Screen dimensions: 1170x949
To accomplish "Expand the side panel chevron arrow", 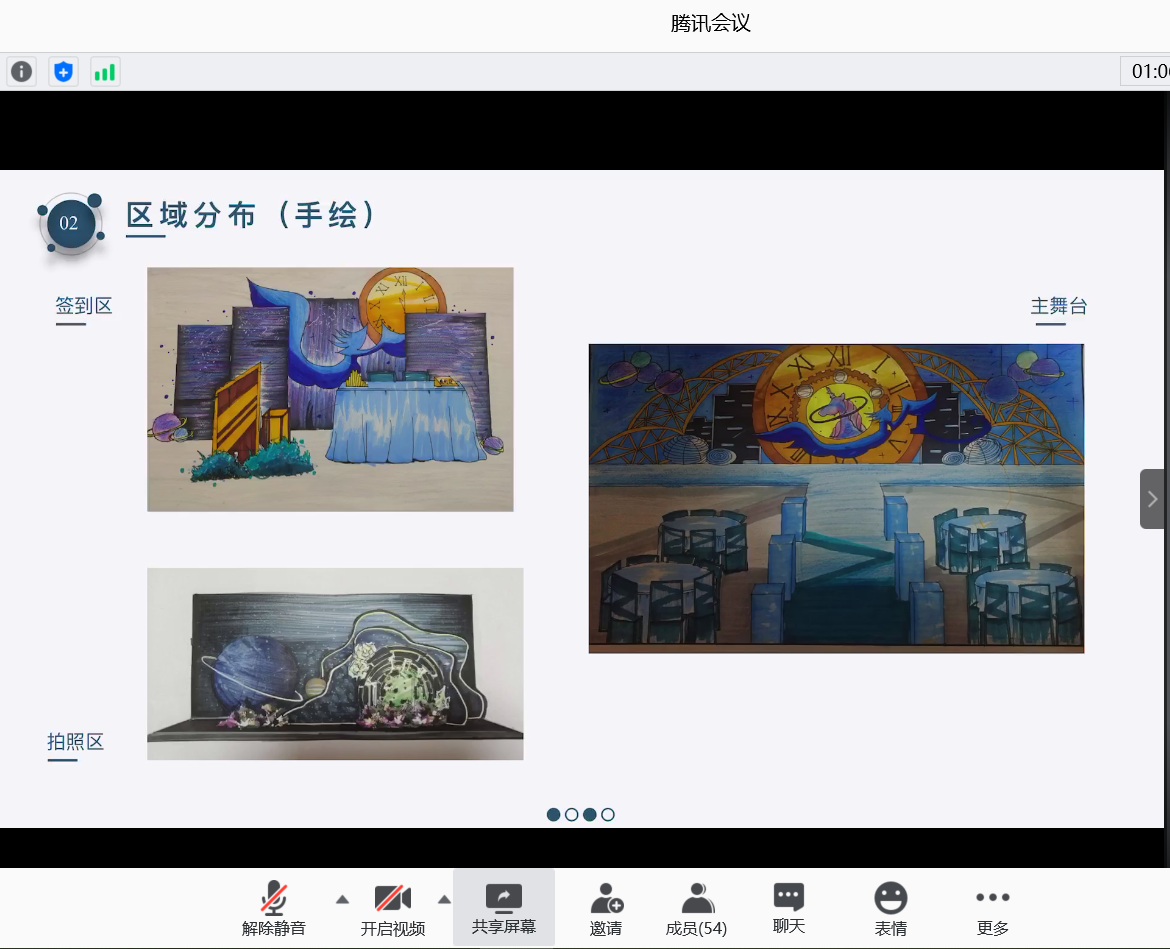I will pyautogui.click(x=1153, y=499).
